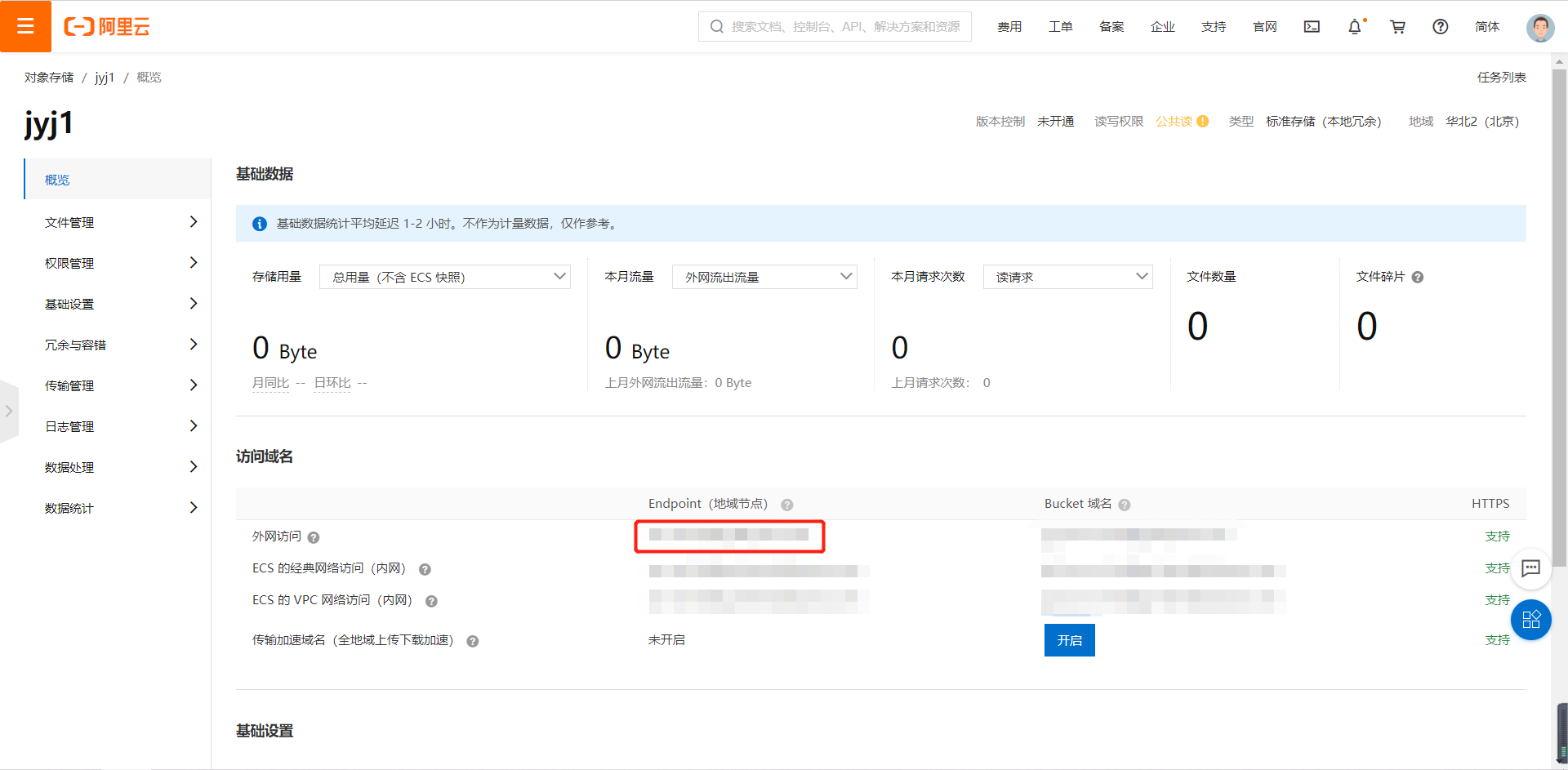Open the blue quick-tools floating button
Screen dimensions: 1568x770
(1531, 620)
